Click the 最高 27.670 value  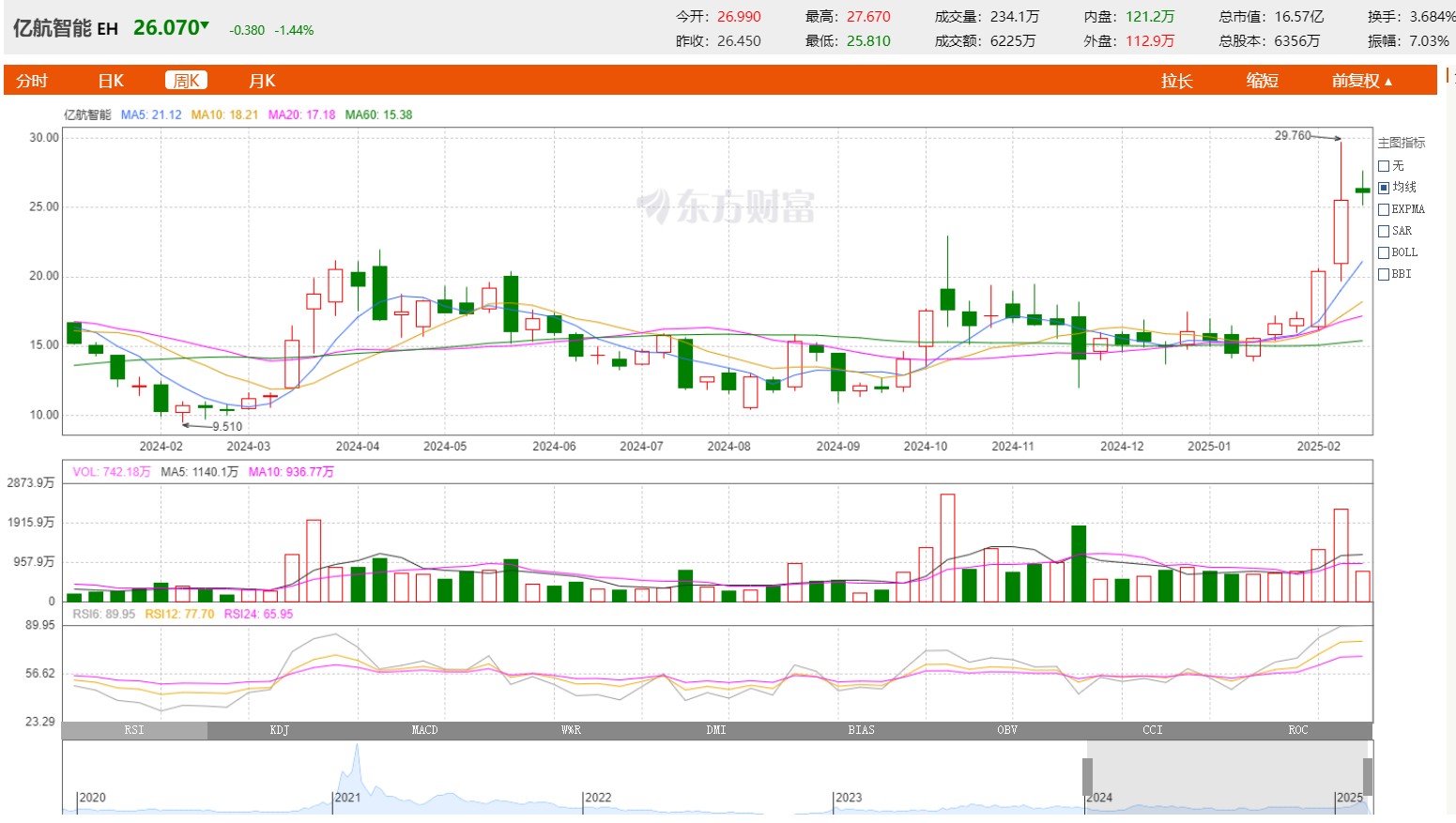(x=868, y=17)
